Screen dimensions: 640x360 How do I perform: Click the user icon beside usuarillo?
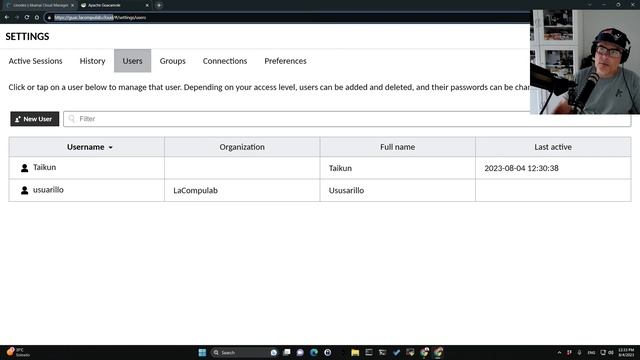pyautogui.click(x=24, y=190)
